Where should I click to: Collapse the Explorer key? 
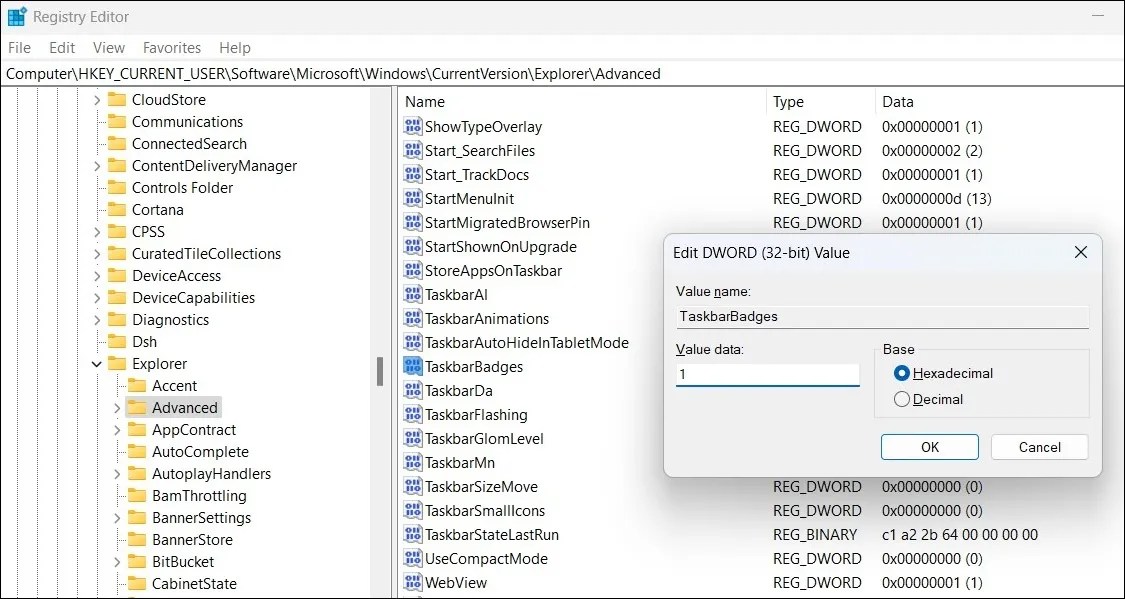[97, 364]
